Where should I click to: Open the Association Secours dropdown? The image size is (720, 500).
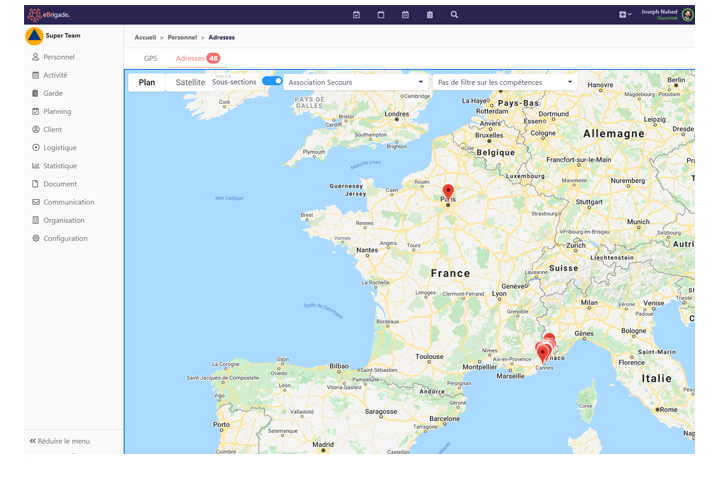tap(355, 82)
